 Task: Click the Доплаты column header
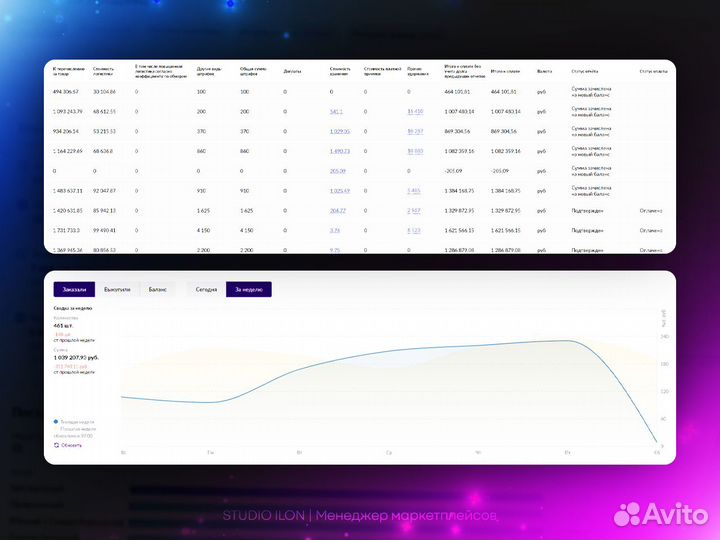point(292,72)
